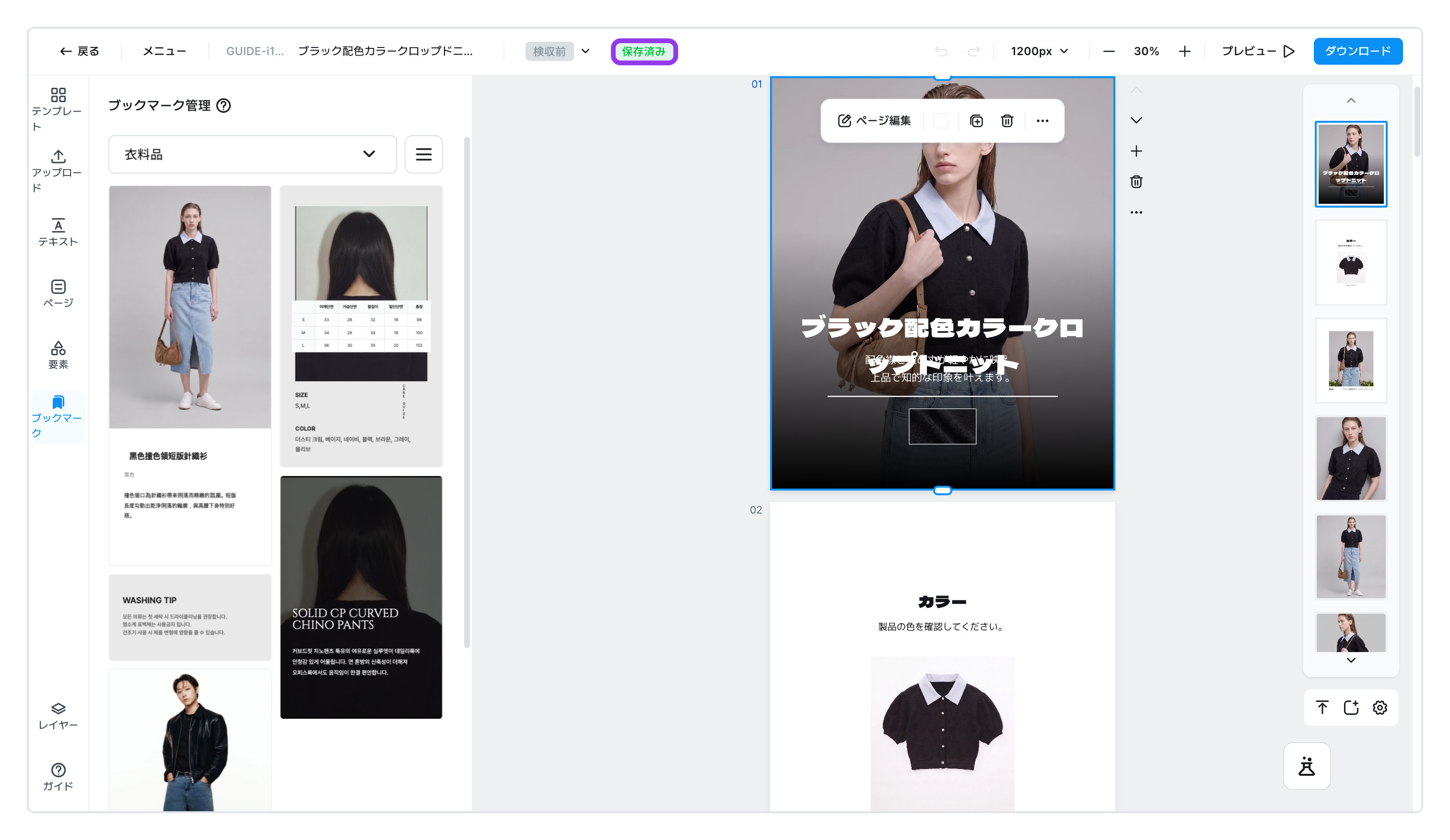Open the テンプレート panel in sidebar
Image resolution: width=1450 pixels, height=840 pixels.
pyautogui.click(x=58, y=109)
